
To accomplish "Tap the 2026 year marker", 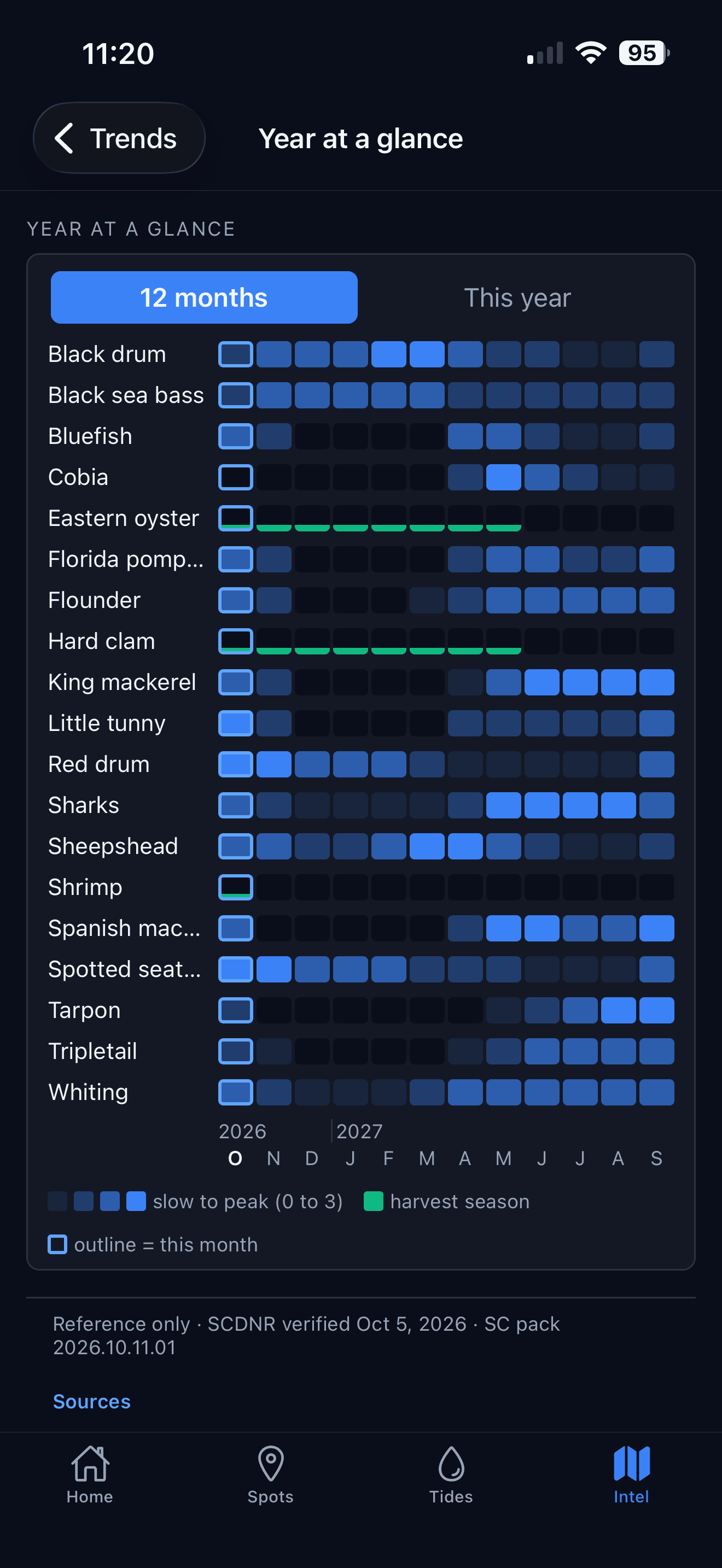I will (x=242, y=1131).
